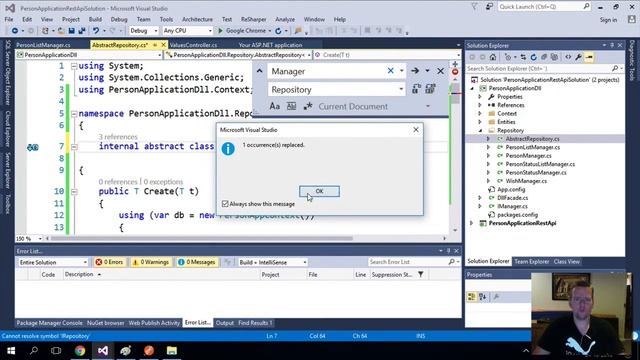Open PersonManager.cs in Solution Explorer
Screen dimensions: 640x360
pos(528,156)
